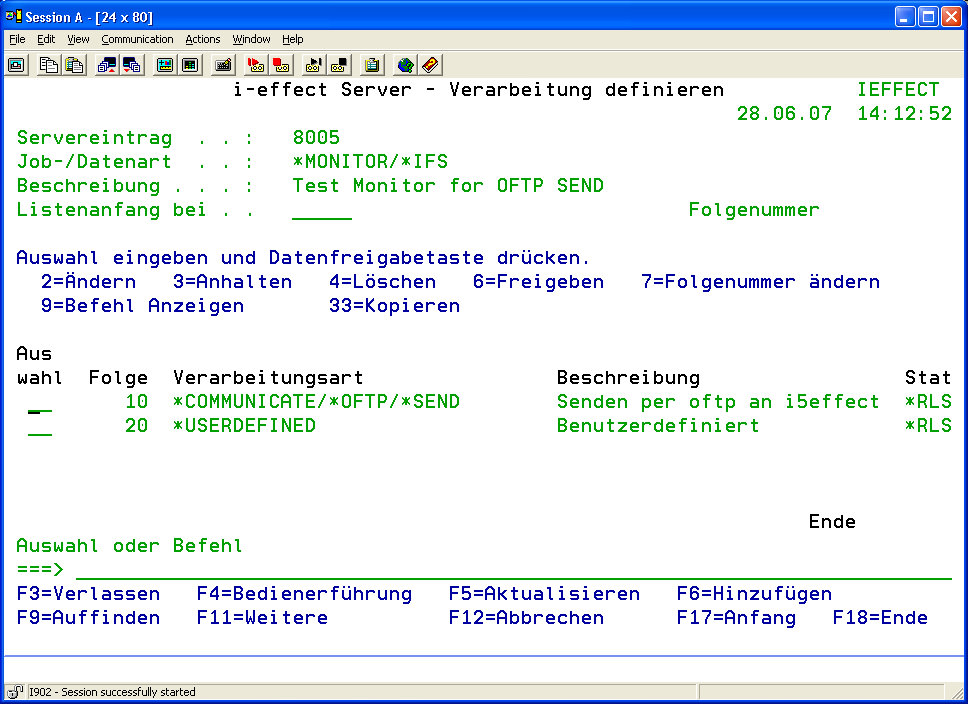Start macro recording with red record icon

point(256,65)
